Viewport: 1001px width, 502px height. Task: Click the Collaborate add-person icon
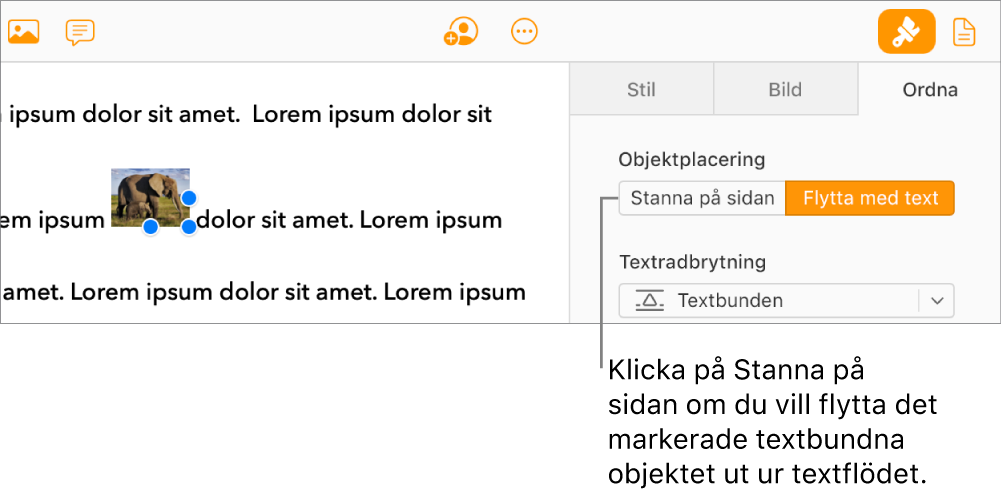pos(461,31)
